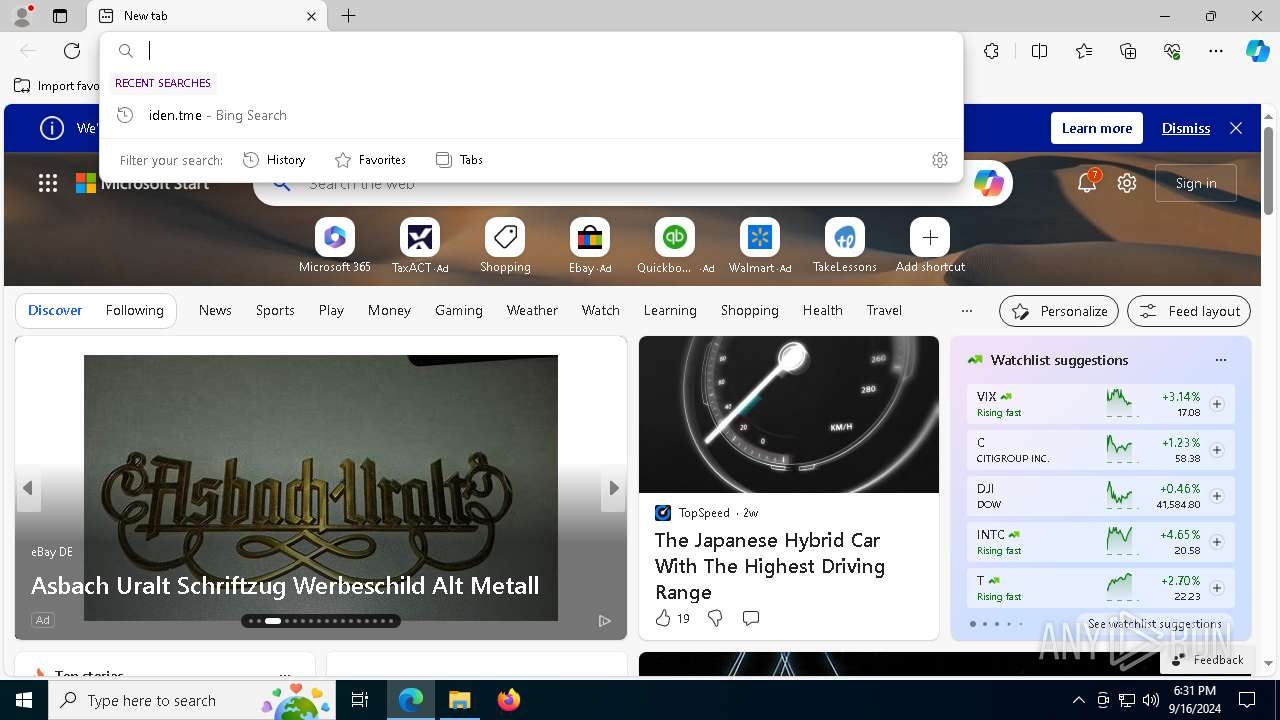Open the TaxACT shortcut
This screenshot has height=720, width=1280.
(x=420, y=246)
